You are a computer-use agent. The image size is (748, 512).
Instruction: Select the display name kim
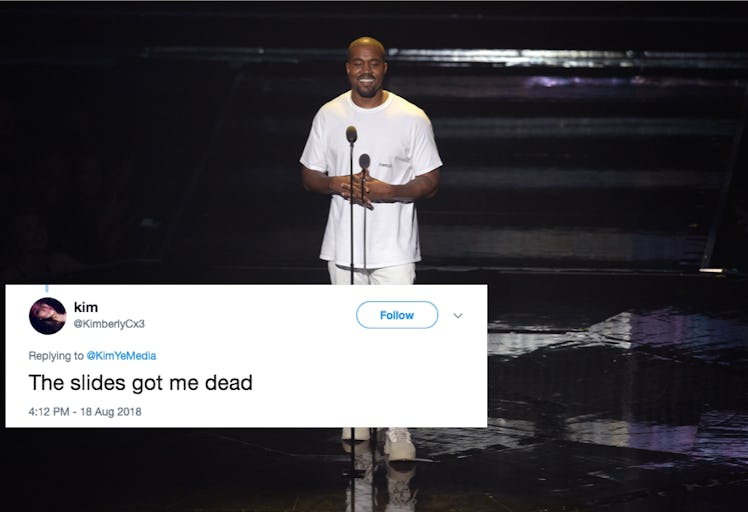pyautogui.click(x=86, y=307)
